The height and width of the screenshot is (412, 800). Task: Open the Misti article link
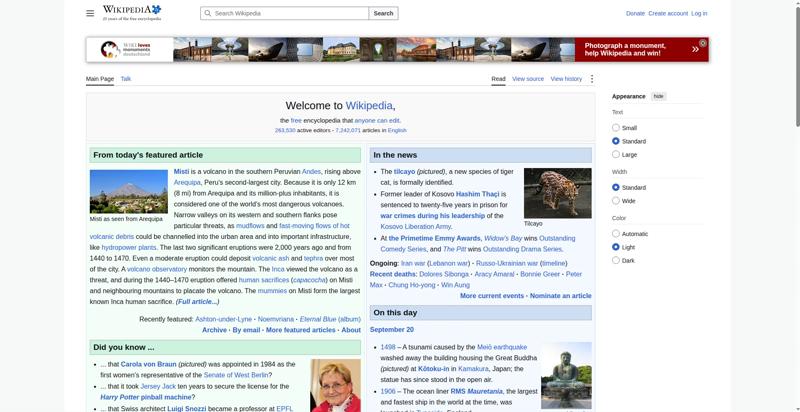coord(181,171)
